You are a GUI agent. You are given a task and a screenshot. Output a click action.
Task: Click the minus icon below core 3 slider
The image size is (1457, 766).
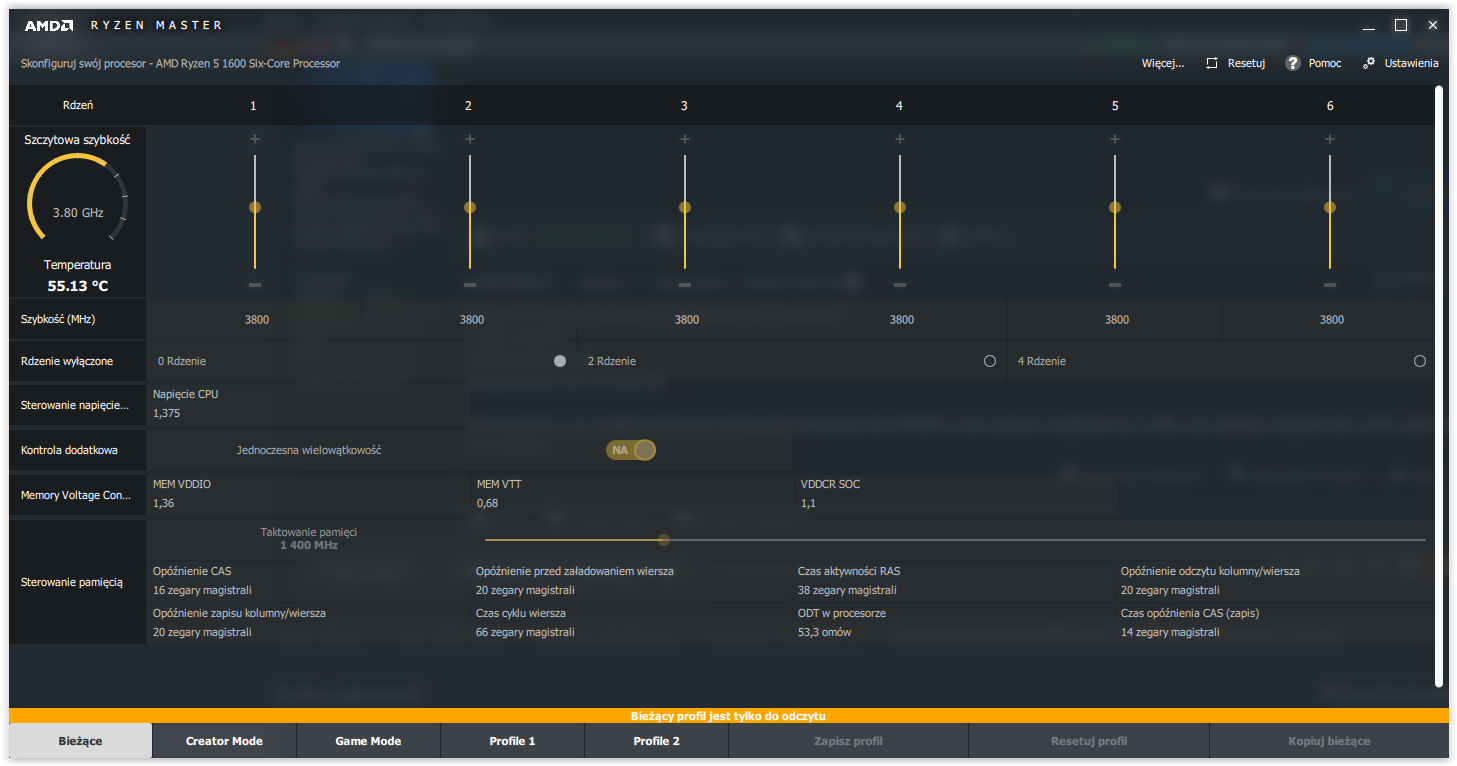click(685, 285)
